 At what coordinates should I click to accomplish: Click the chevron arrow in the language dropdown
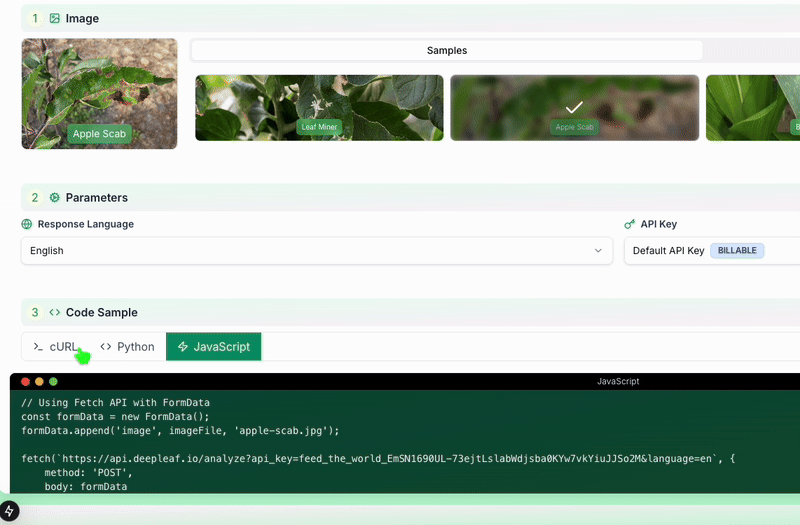tap(598, 251)
